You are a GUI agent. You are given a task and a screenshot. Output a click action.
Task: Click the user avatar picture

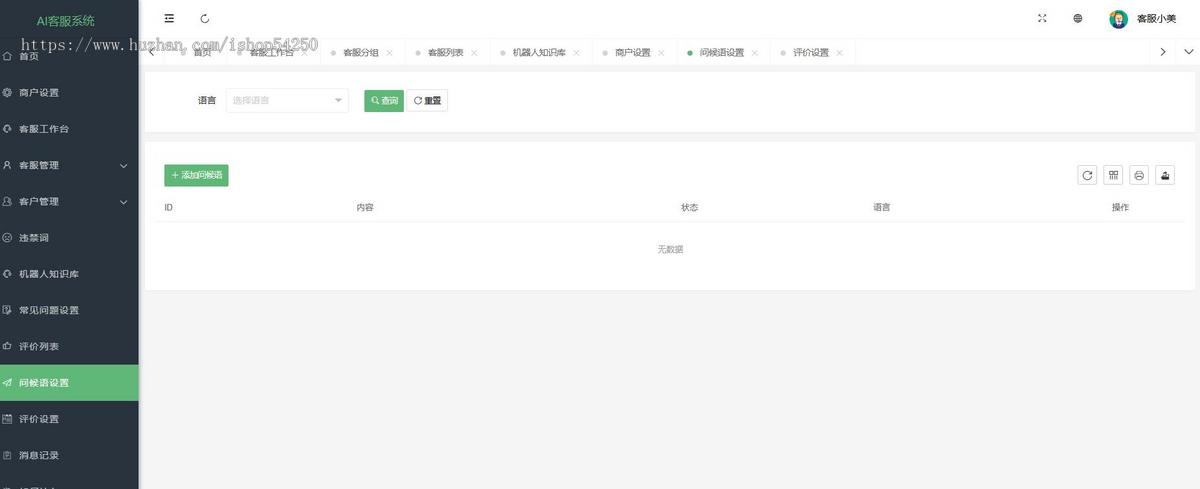coord(1119,18)
